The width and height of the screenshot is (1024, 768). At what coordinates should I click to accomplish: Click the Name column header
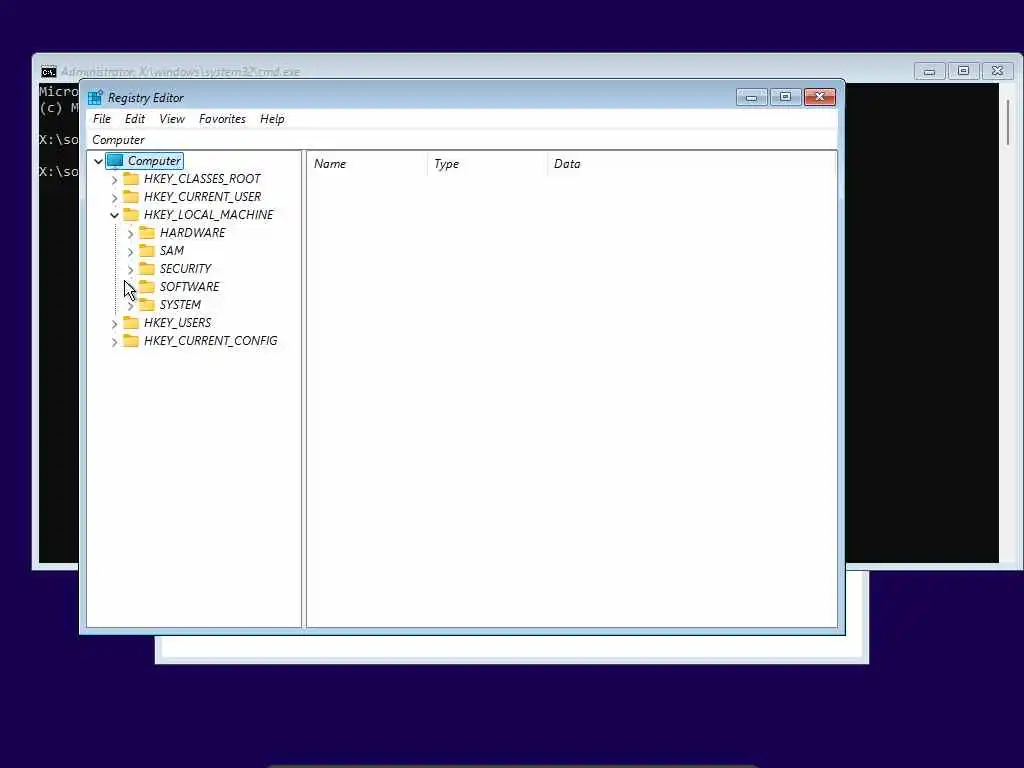coord(367,164)
